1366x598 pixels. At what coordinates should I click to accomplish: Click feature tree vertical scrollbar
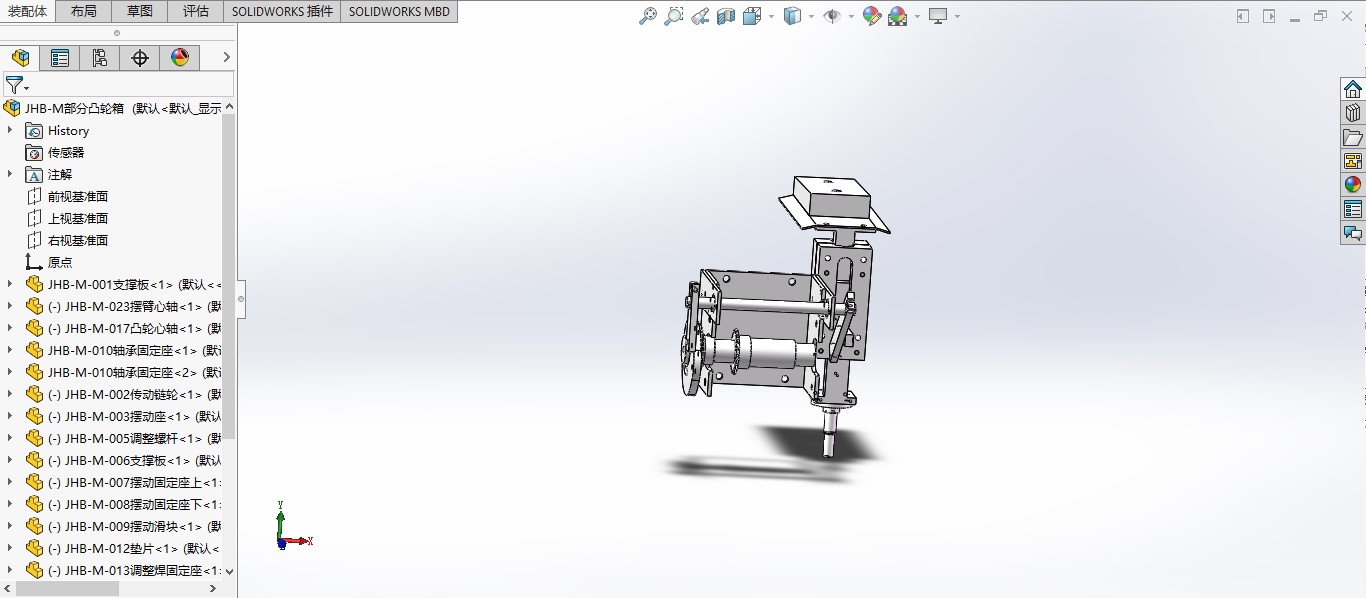click(x=229, y=275)
